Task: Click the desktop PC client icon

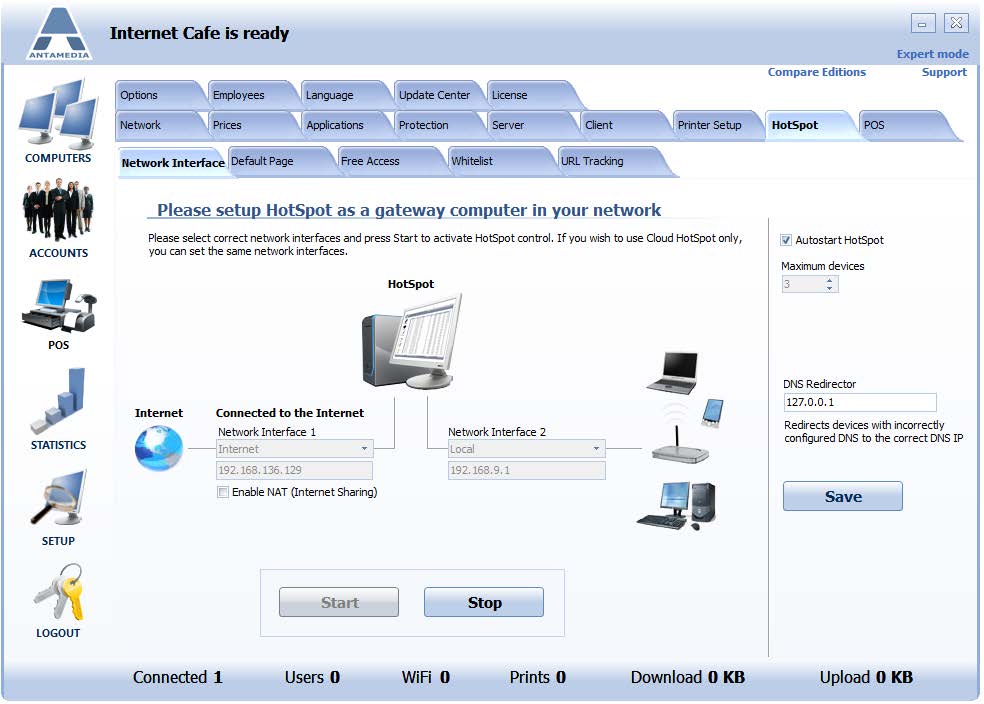Action: 677,506
